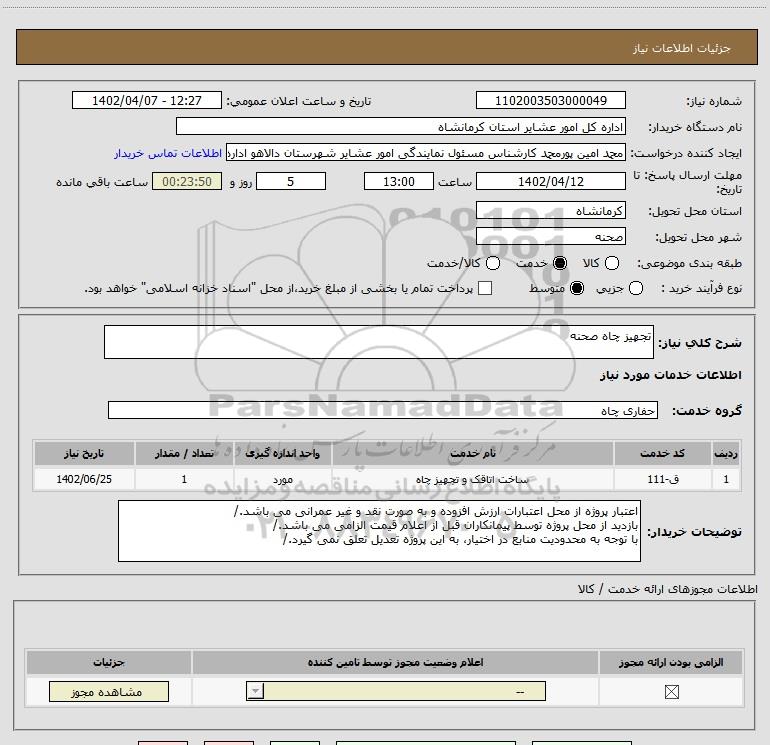Viewport: 770px width, 745px height.
Task: Click the response deadline date 1402/04/12
Action: (550, 181)
